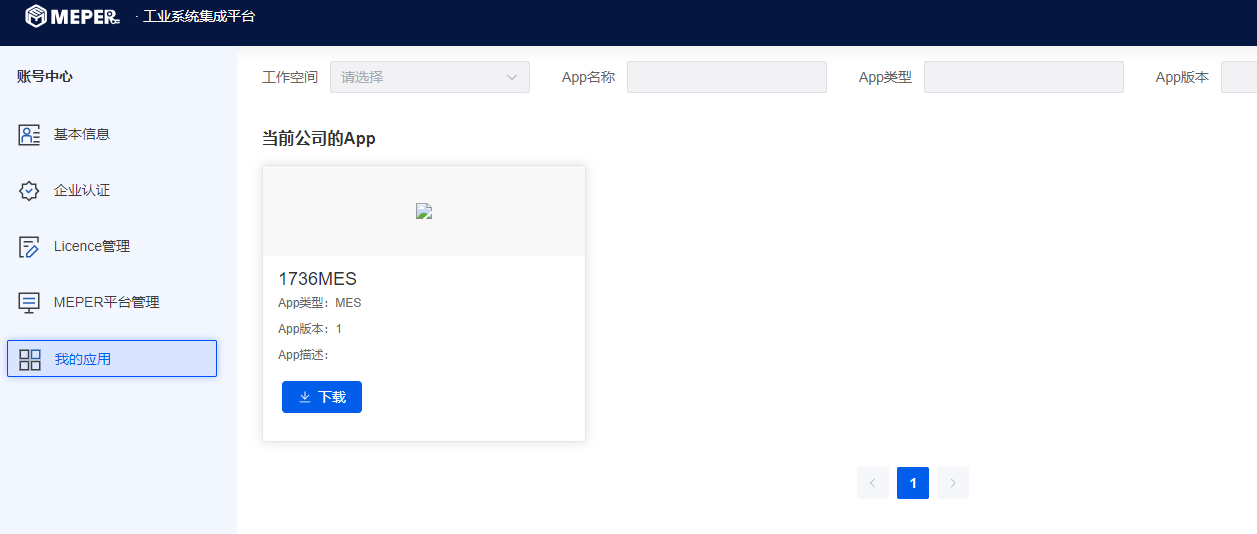Click the Licence管理 edit document icon

pos(29,247)
